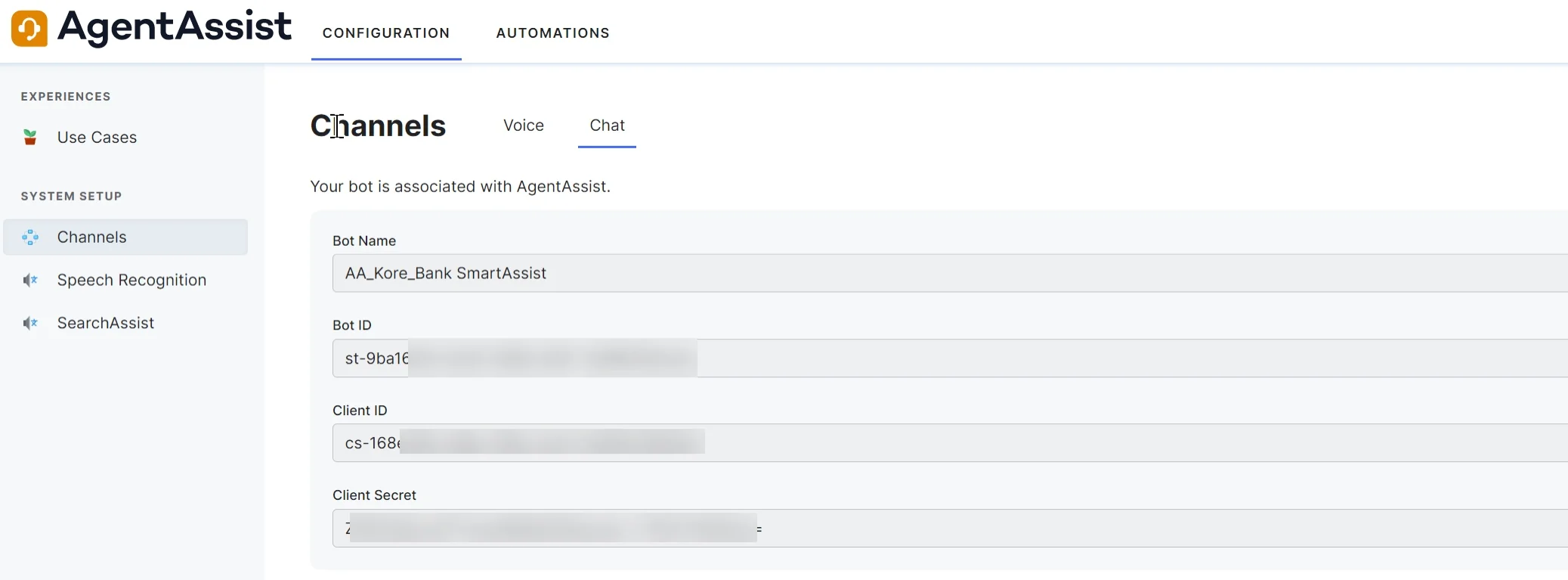This screenshot has width=1568, height=580.
Task: Click the SearchAssist speaker icon
Action: pos(30,324)
